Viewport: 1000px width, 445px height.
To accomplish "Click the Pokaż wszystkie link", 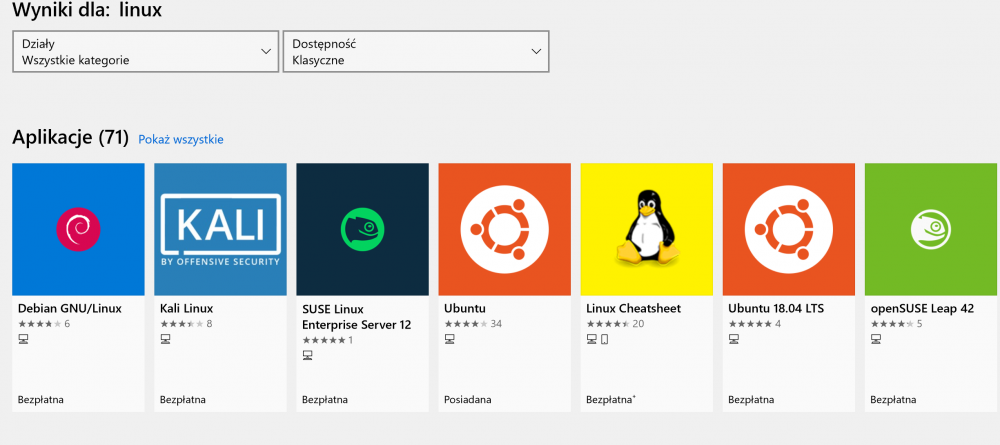I will (x=181, y=139).
